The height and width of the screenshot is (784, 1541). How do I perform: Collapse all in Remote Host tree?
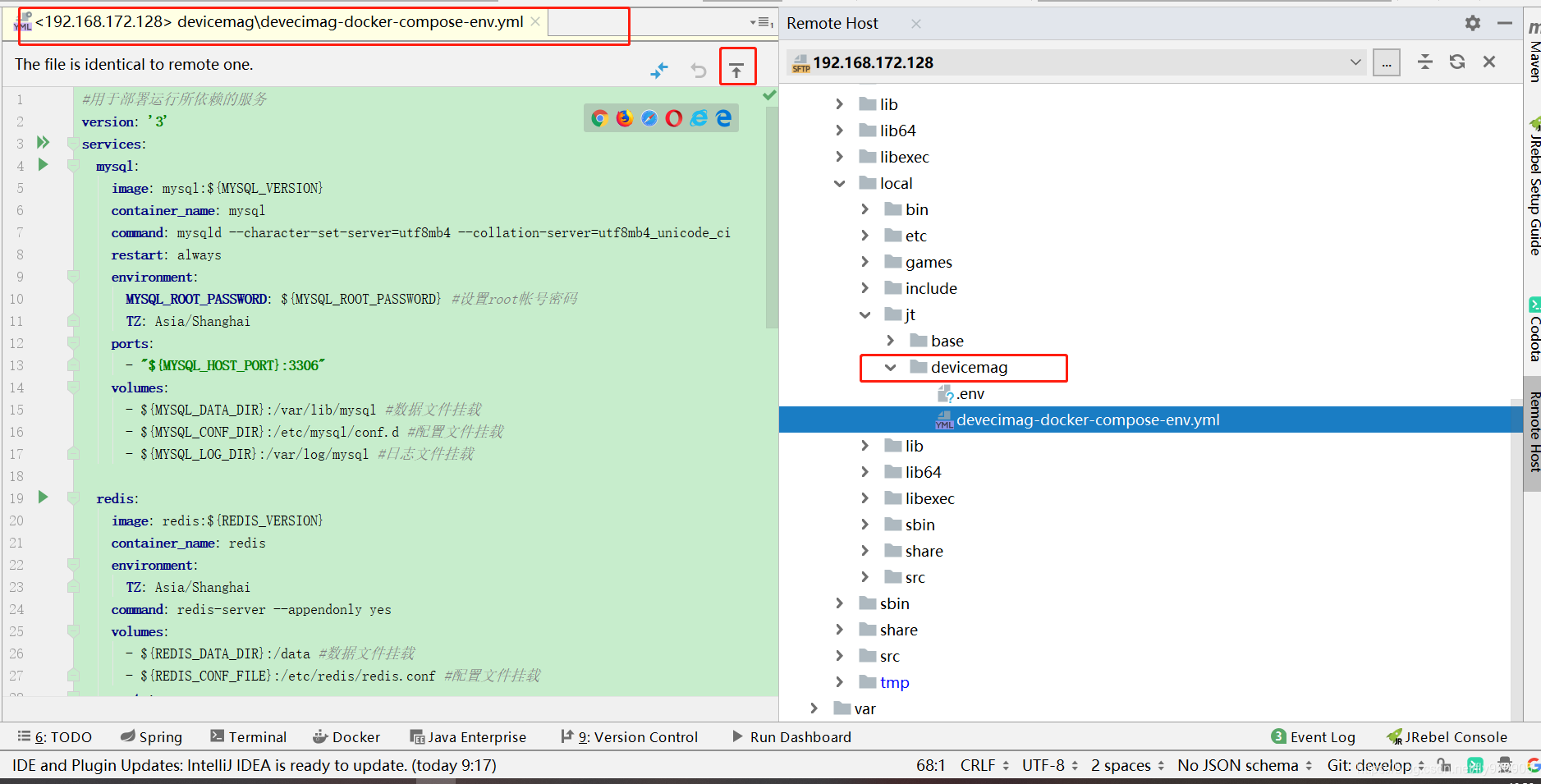click(x=1425, y=62)
